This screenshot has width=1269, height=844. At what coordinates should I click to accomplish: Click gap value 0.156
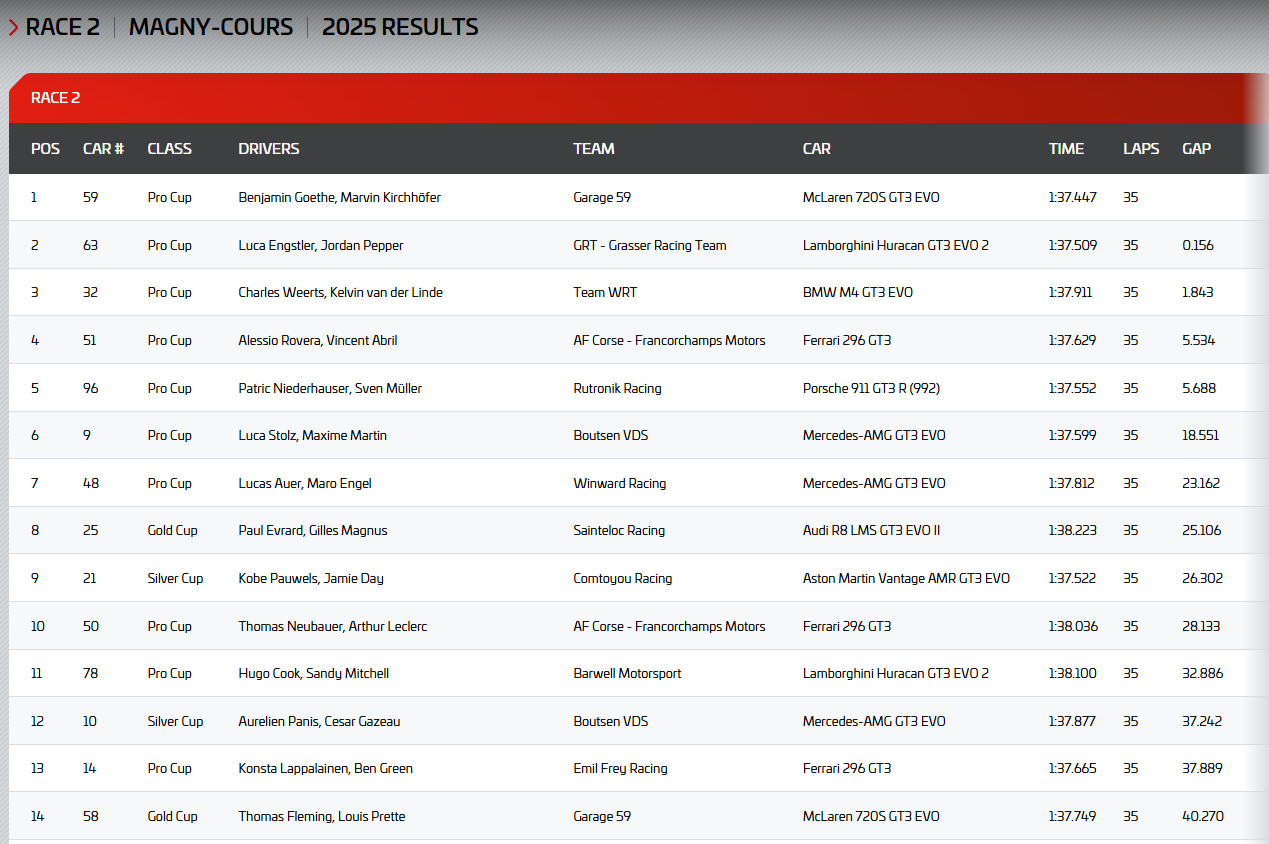point(1198,245)
